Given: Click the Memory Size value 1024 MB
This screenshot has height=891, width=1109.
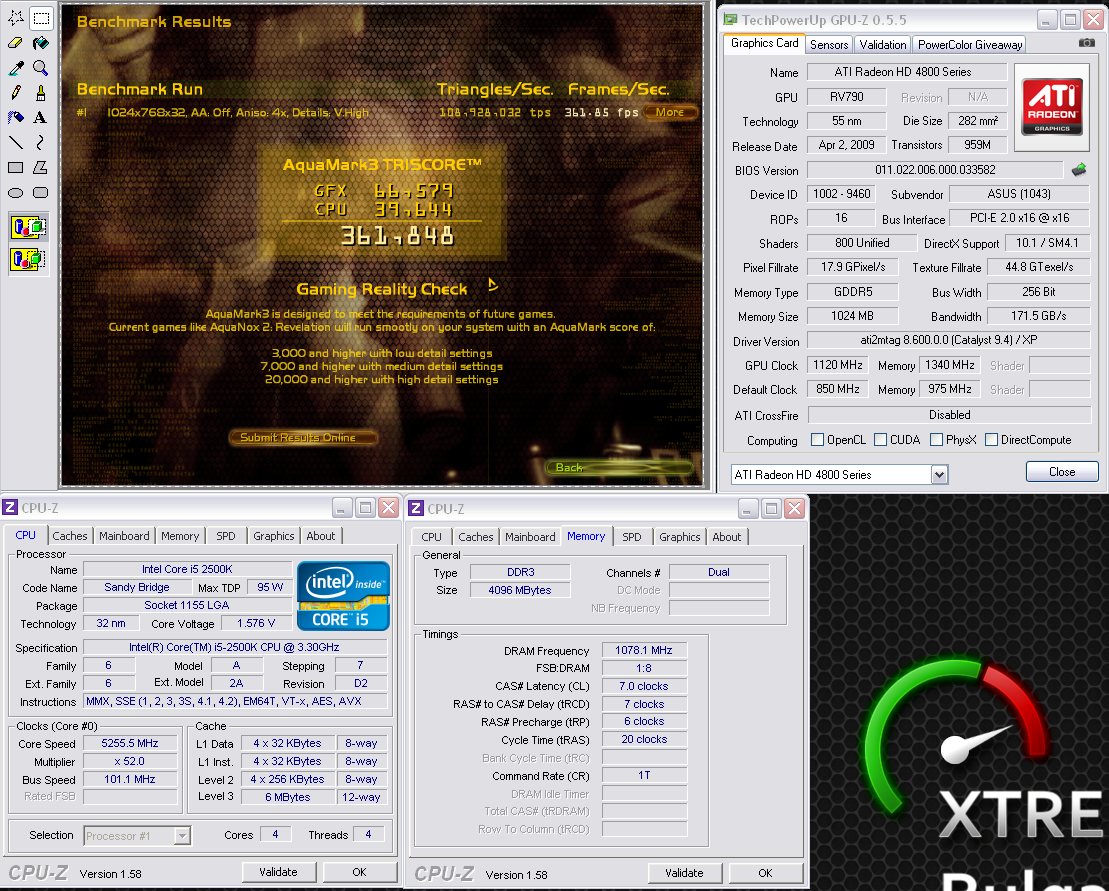Looking at the screenshot, I should tap(852, 316).
